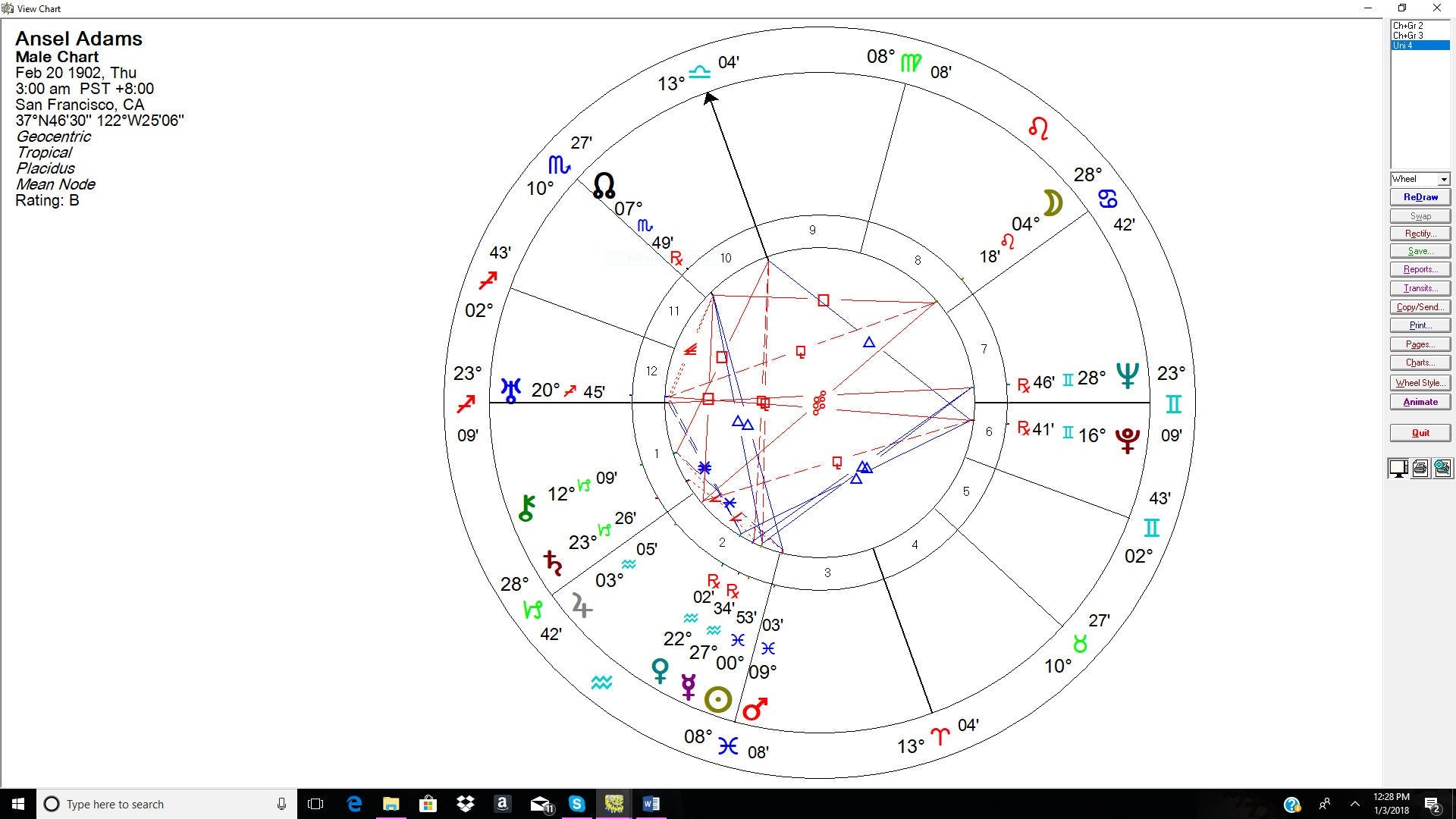Click the red Quit button
1456x819 pixels.
(1420, 433)
